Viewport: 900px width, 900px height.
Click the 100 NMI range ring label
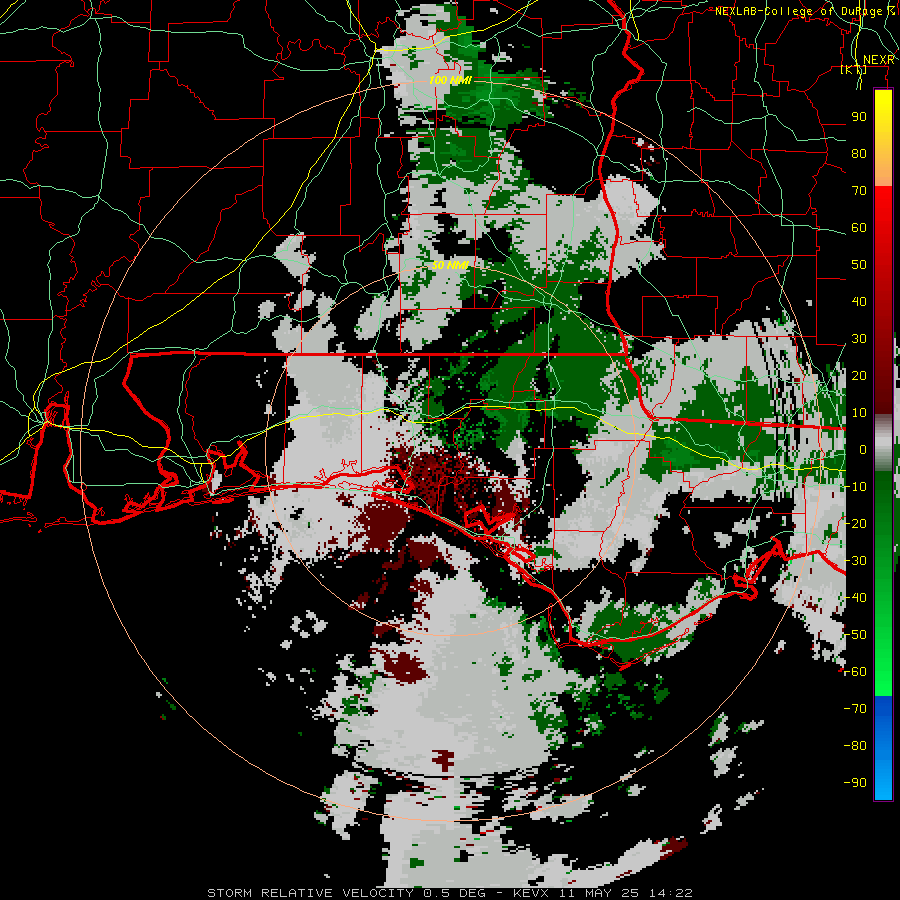450,80
